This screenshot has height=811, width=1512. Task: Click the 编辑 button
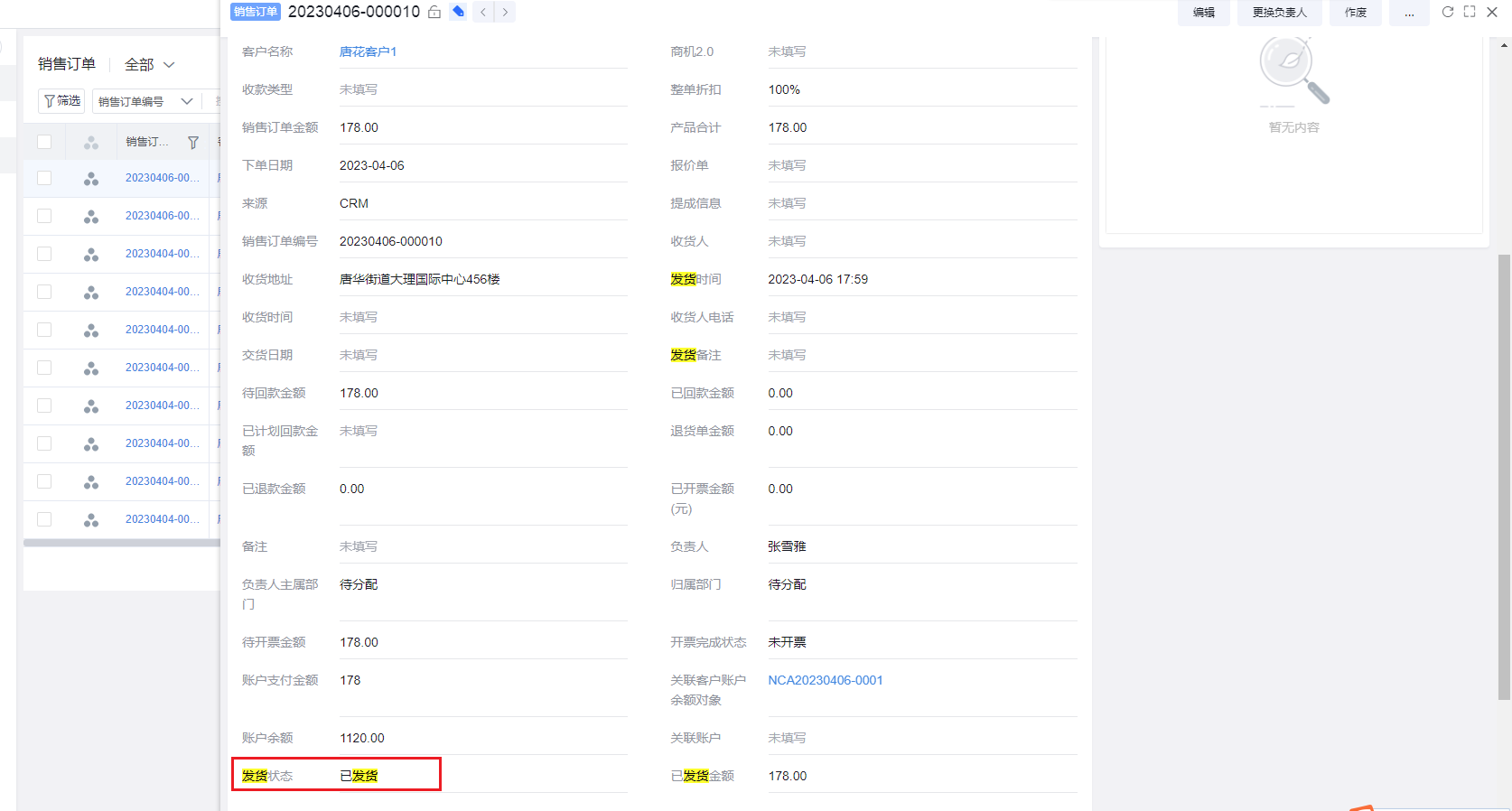(x=1204, y=13)
